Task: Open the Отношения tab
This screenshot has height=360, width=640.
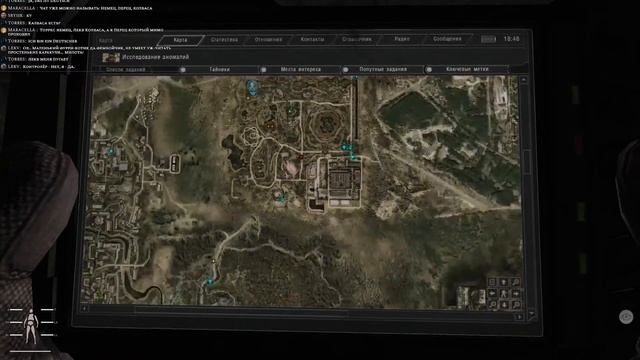Action: pos(268,40)
